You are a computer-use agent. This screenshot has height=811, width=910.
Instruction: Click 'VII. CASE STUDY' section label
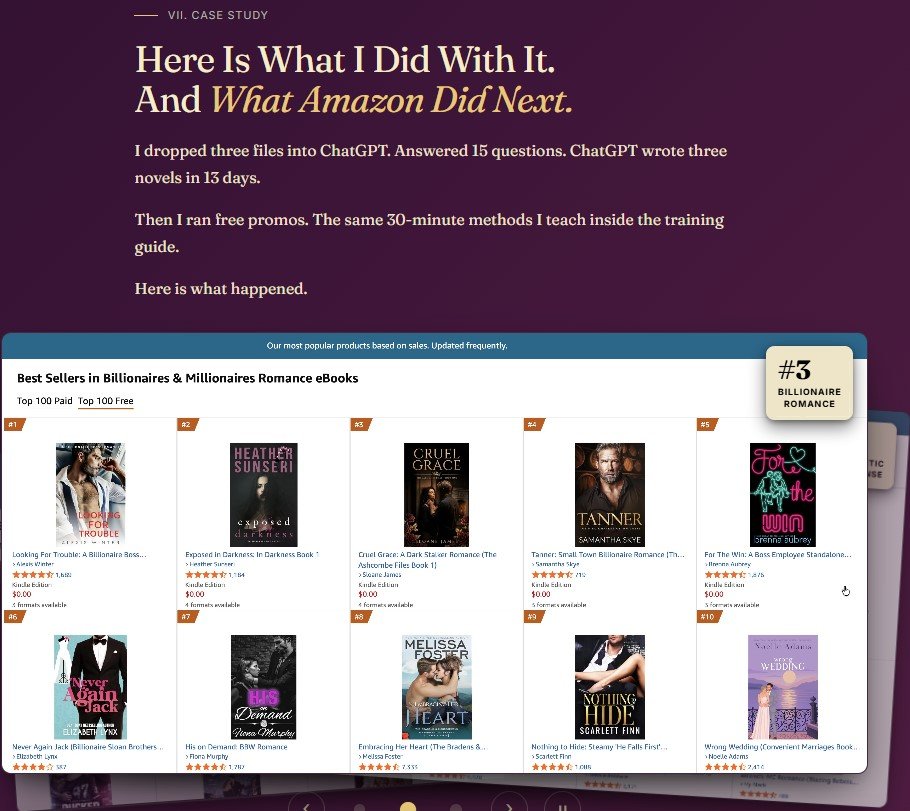(218, 15)
